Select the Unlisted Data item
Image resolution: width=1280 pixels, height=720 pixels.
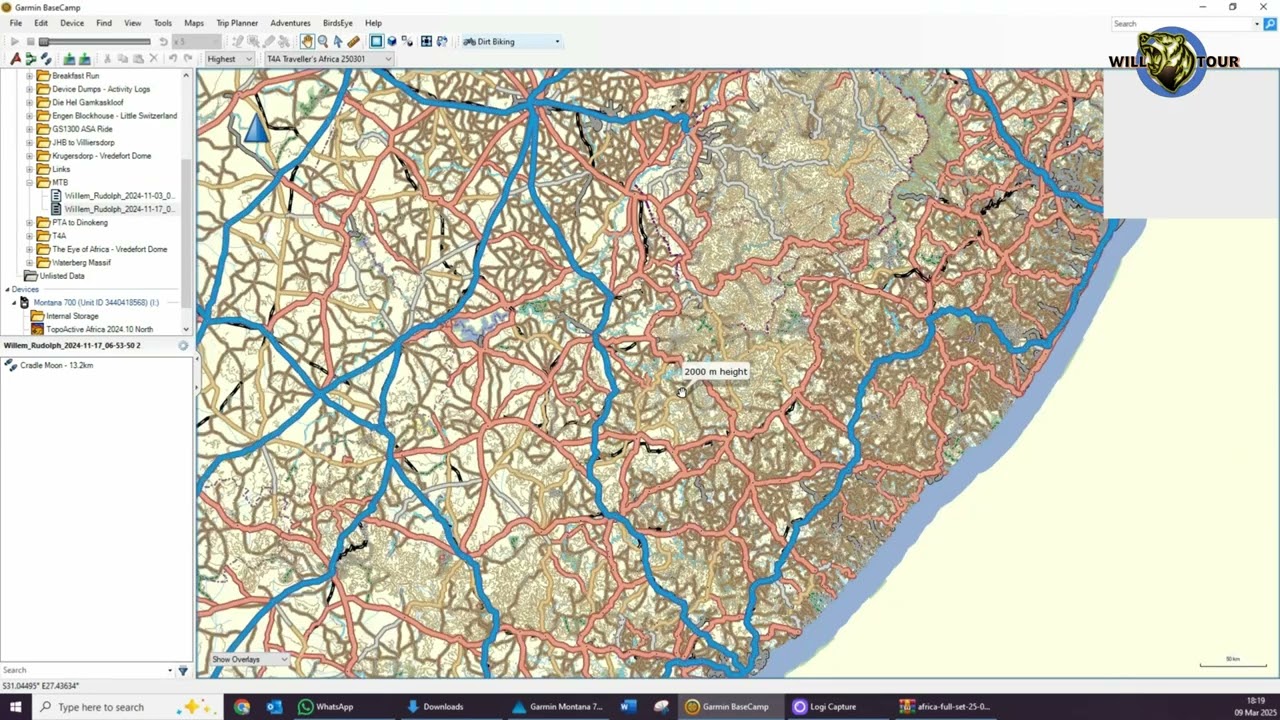pos(62,276)
